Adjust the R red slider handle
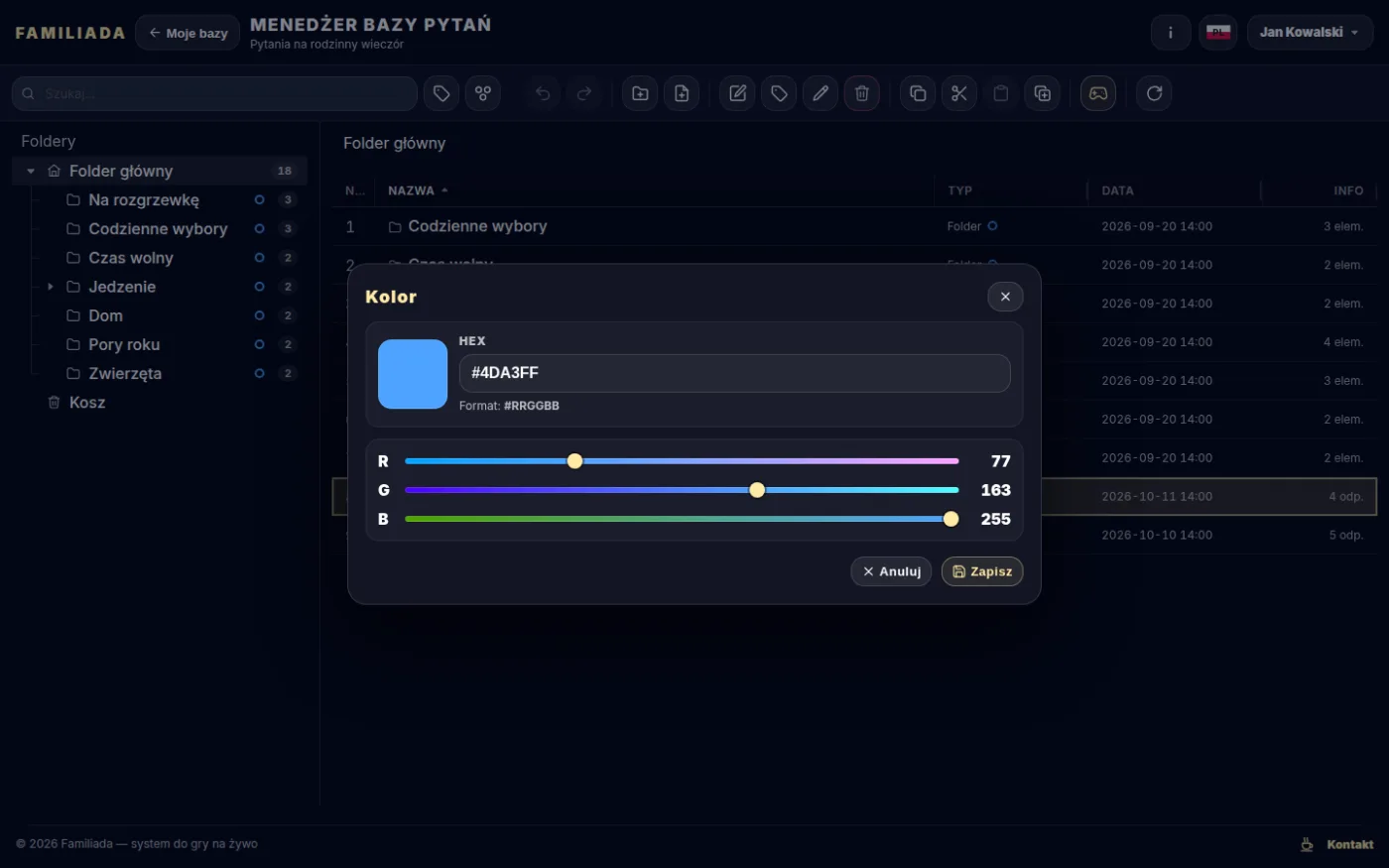 [574, 461]
